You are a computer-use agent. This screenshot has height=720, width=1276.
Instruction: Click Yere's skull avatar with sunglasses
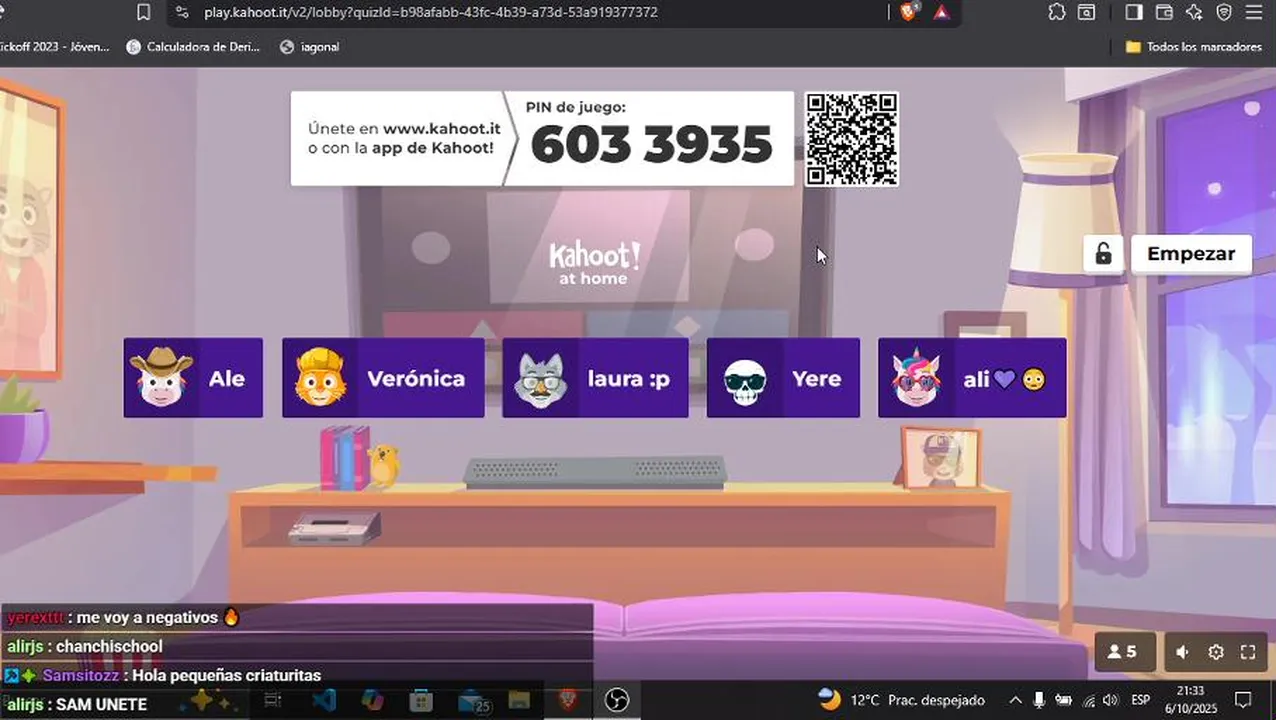coord(745,382)
